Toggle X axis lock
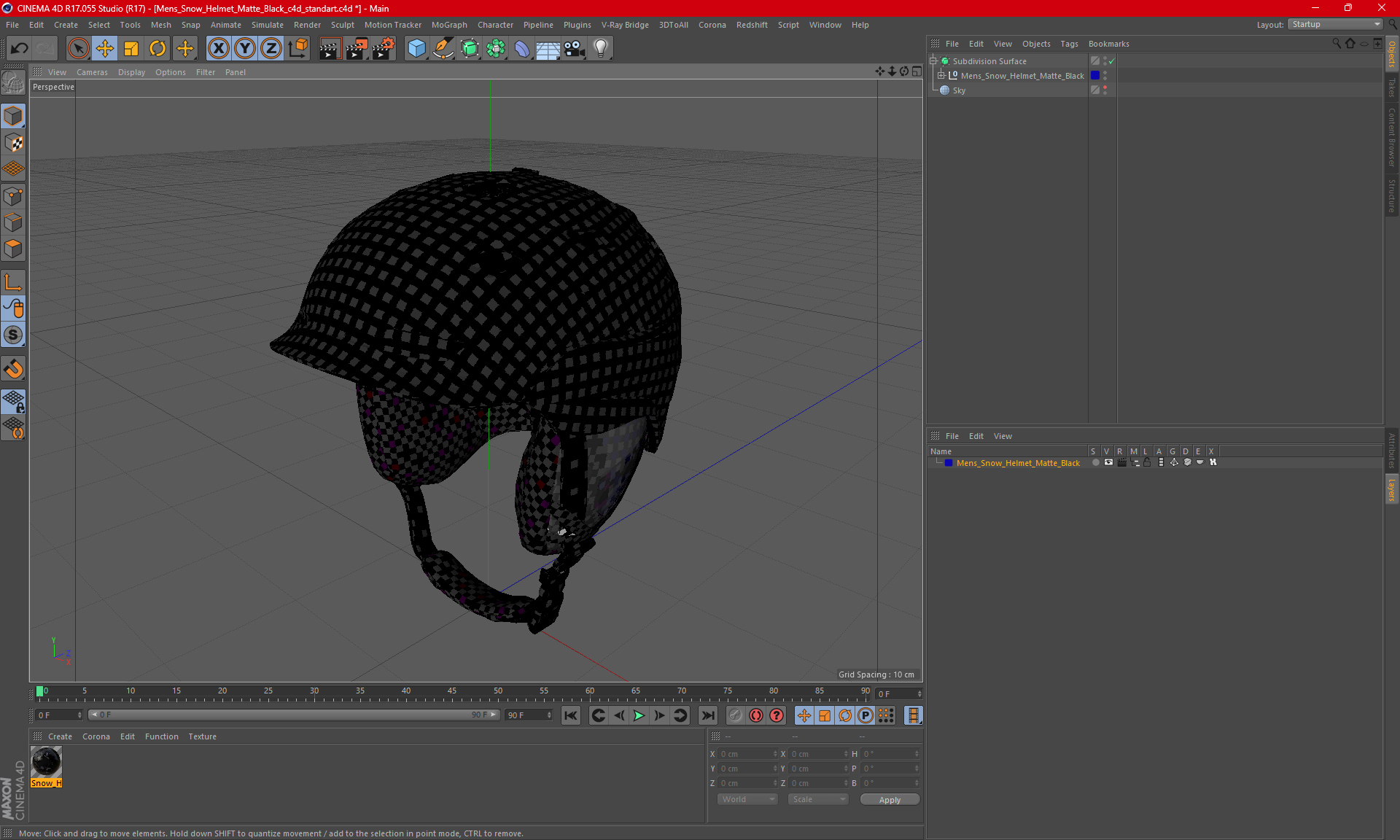Image resolution: width=1400 pixels, height=840 pixels. [218, 49]
